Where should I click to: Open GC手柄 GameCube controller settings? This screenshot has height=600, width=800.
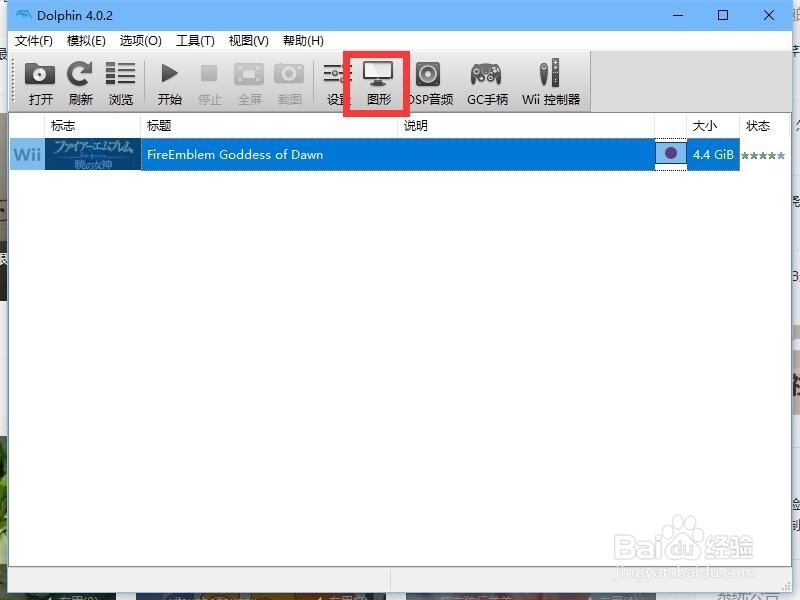tap(486, 74)
